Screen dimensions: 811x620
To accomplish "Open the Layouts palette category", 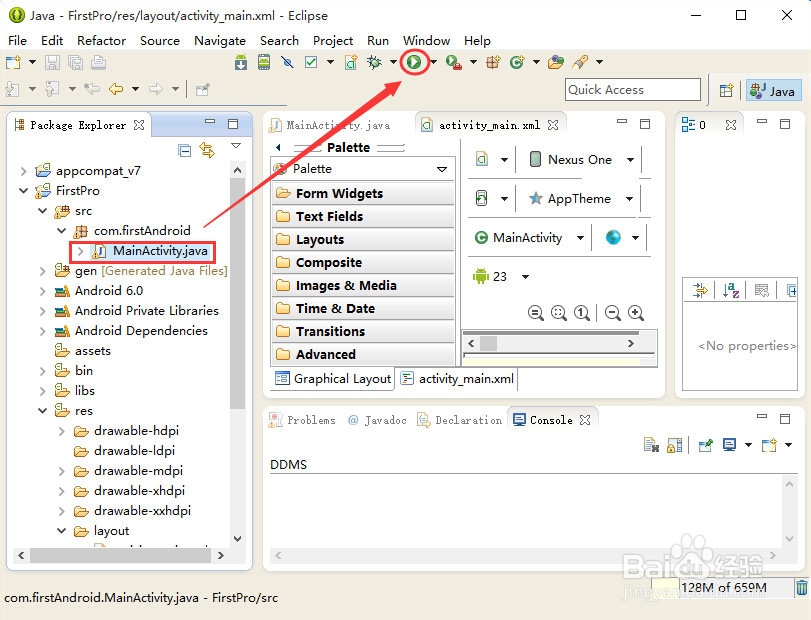I will pos(363,240).
